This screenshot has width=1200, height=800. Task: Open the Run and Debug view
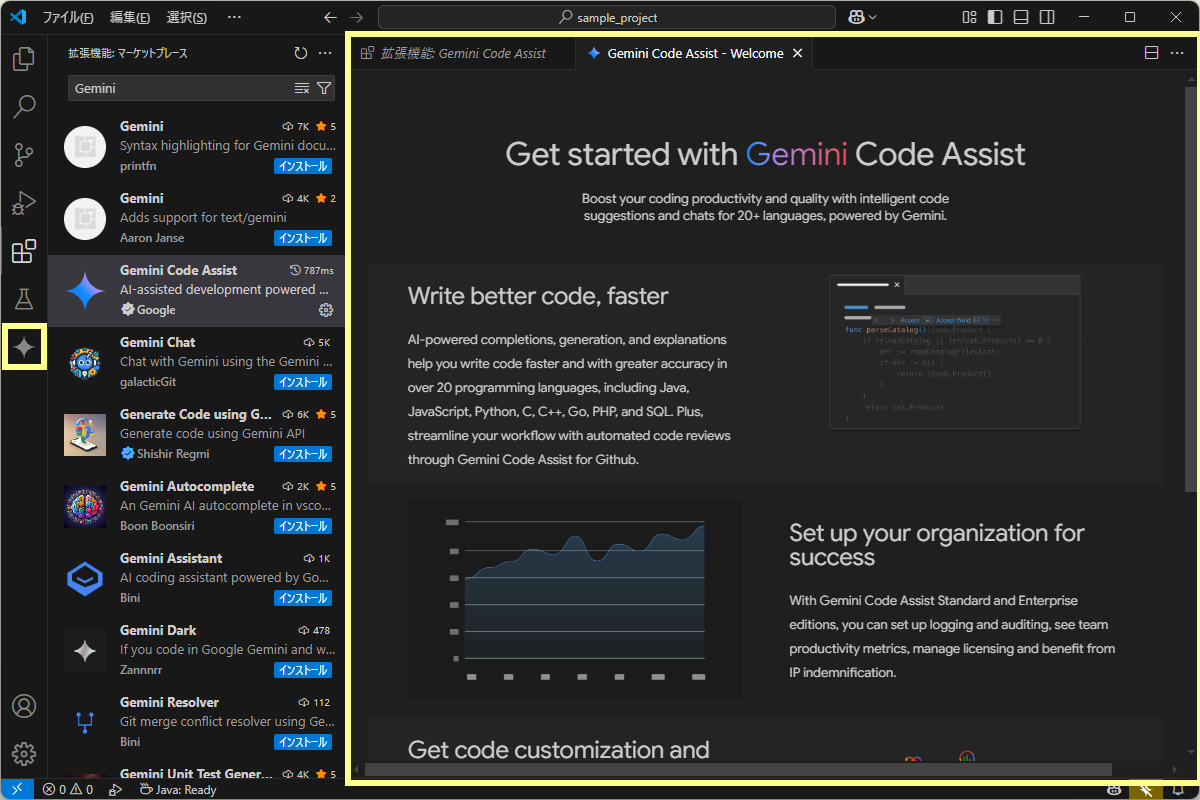(x=24, y=203)
